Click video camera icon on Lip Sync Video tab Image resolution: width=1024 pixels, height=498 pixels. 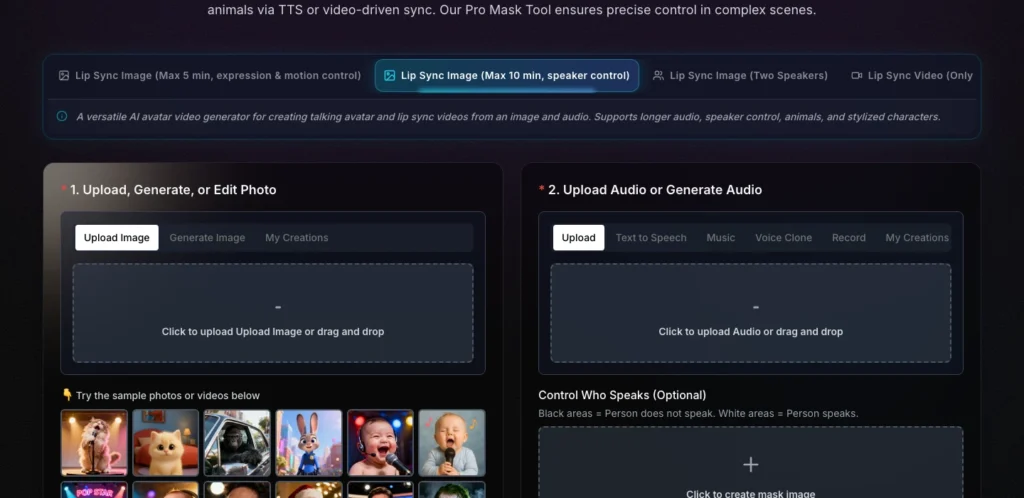point(856,76)
